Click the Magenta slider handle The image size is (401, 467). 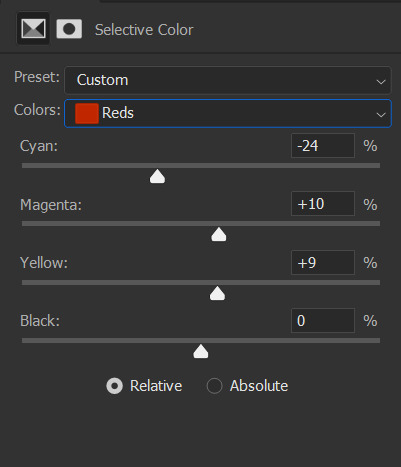[219, 234]
